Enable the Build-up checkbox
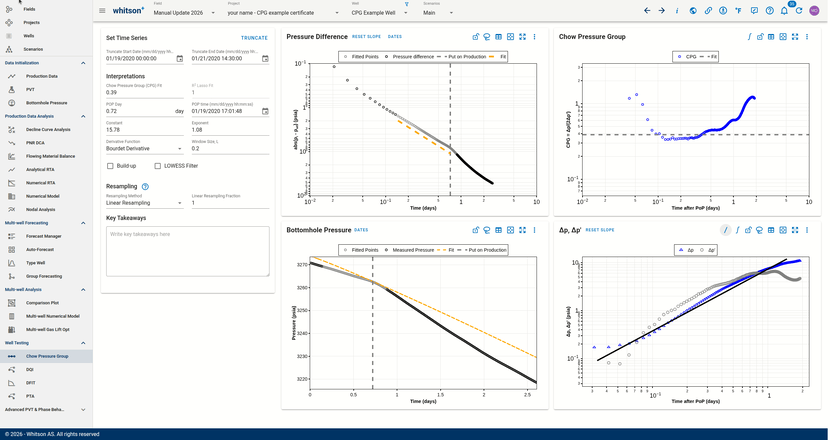 110,166
